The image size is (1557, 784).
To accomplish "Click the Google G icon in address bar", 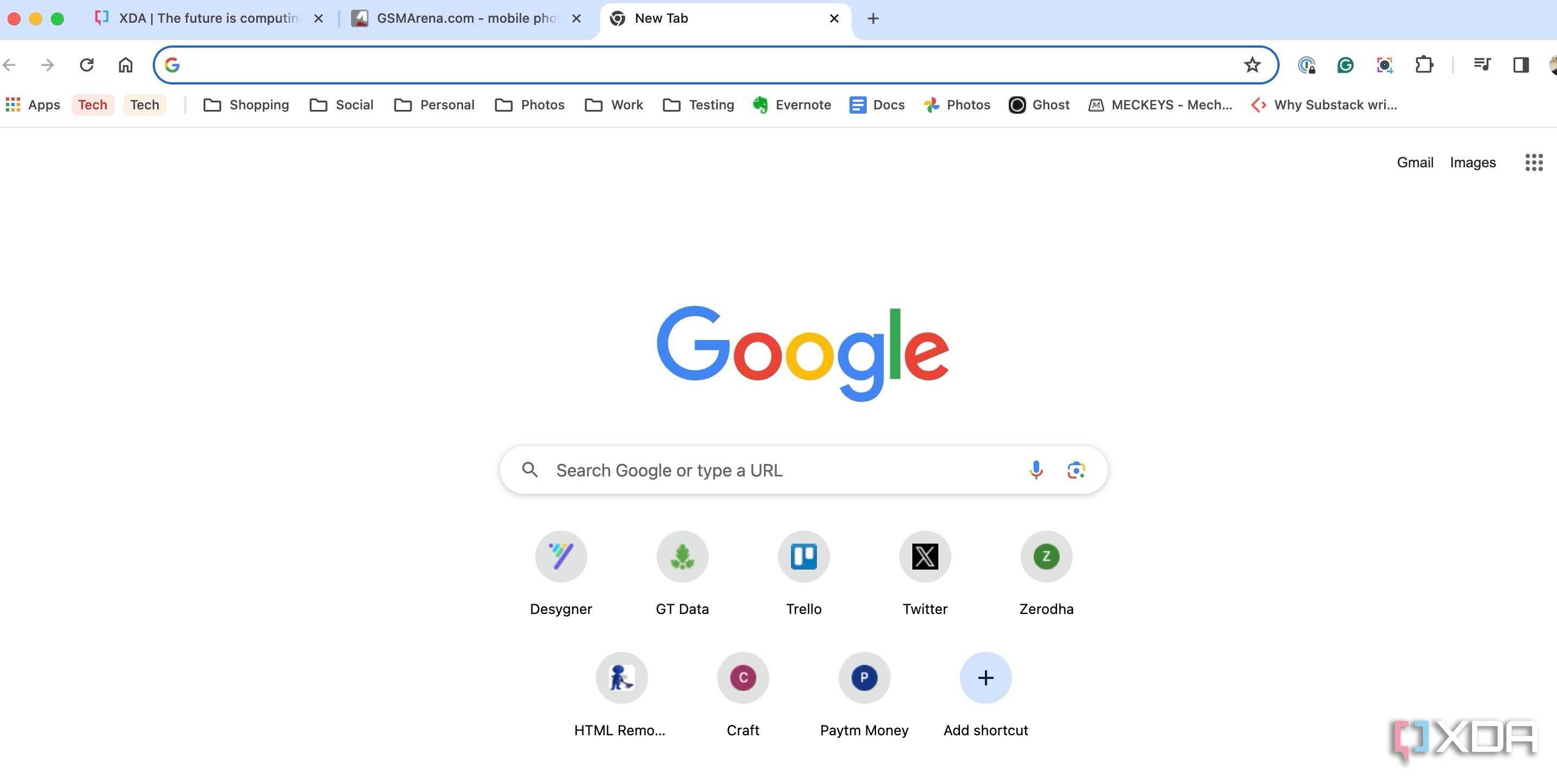I will coord(172,64).
